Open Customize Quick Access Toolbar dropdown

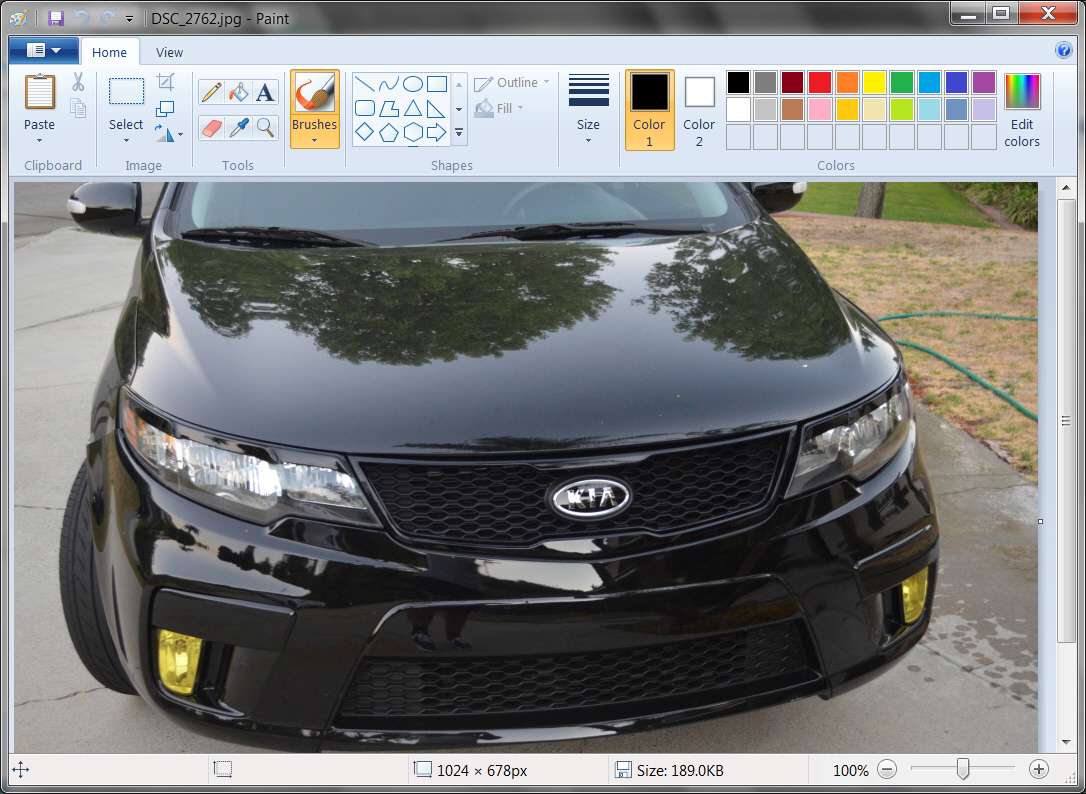point(129,19)
